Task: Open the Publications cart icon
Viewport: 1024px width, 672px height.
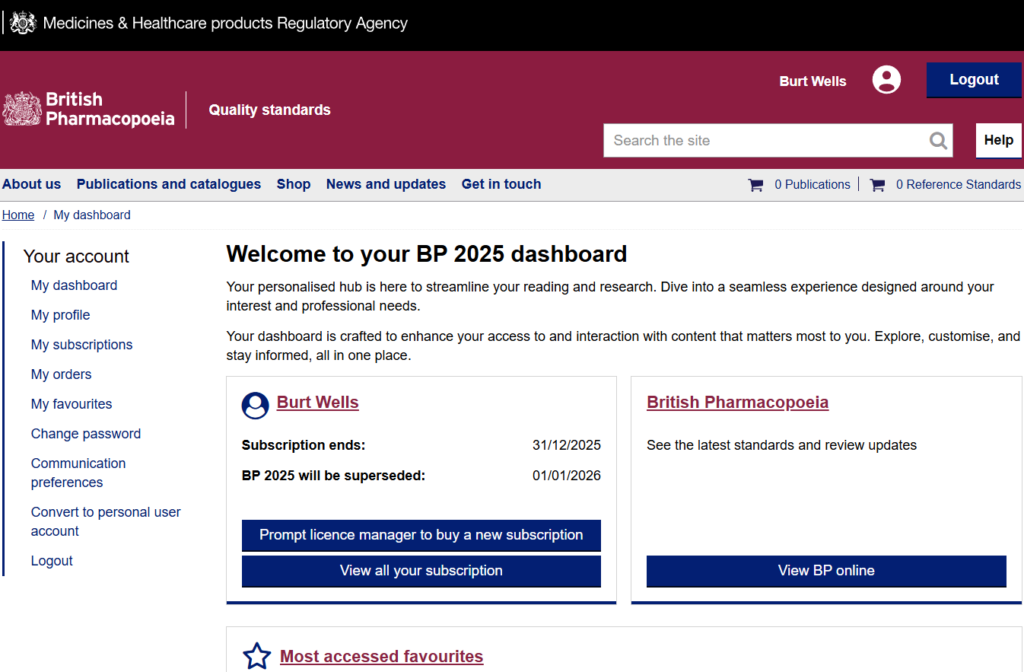Action: 756,185
